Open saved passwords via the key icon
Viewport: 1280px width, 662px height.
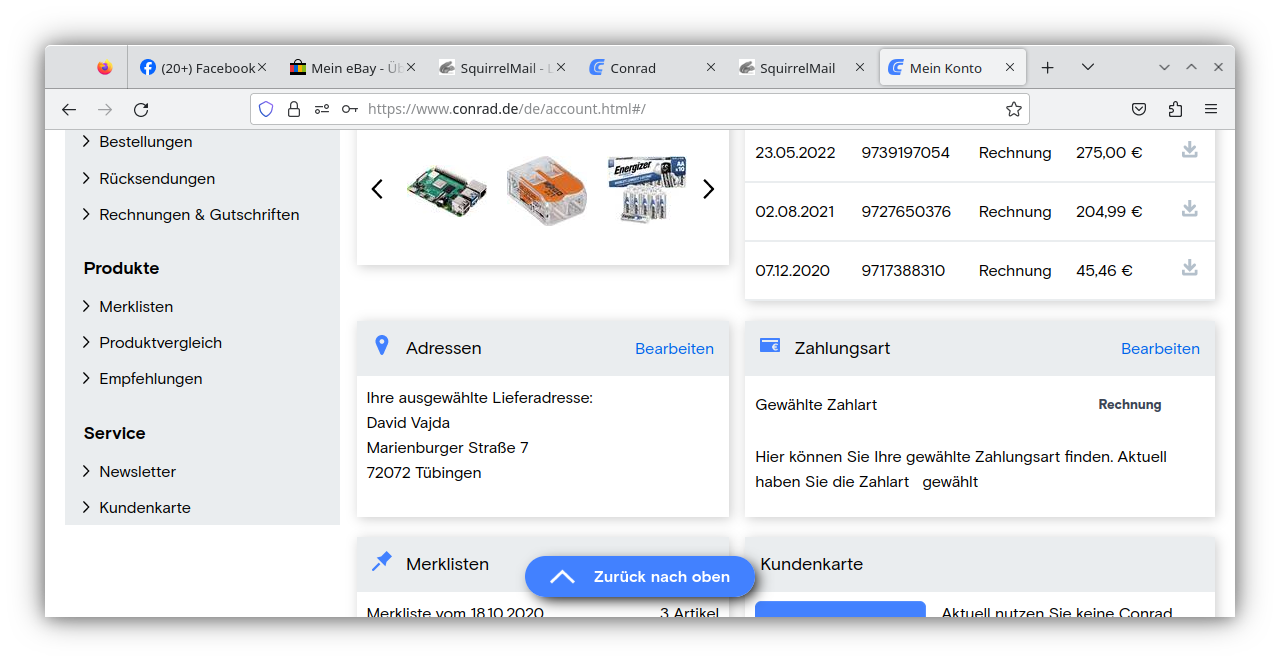[x=349, y=108]
